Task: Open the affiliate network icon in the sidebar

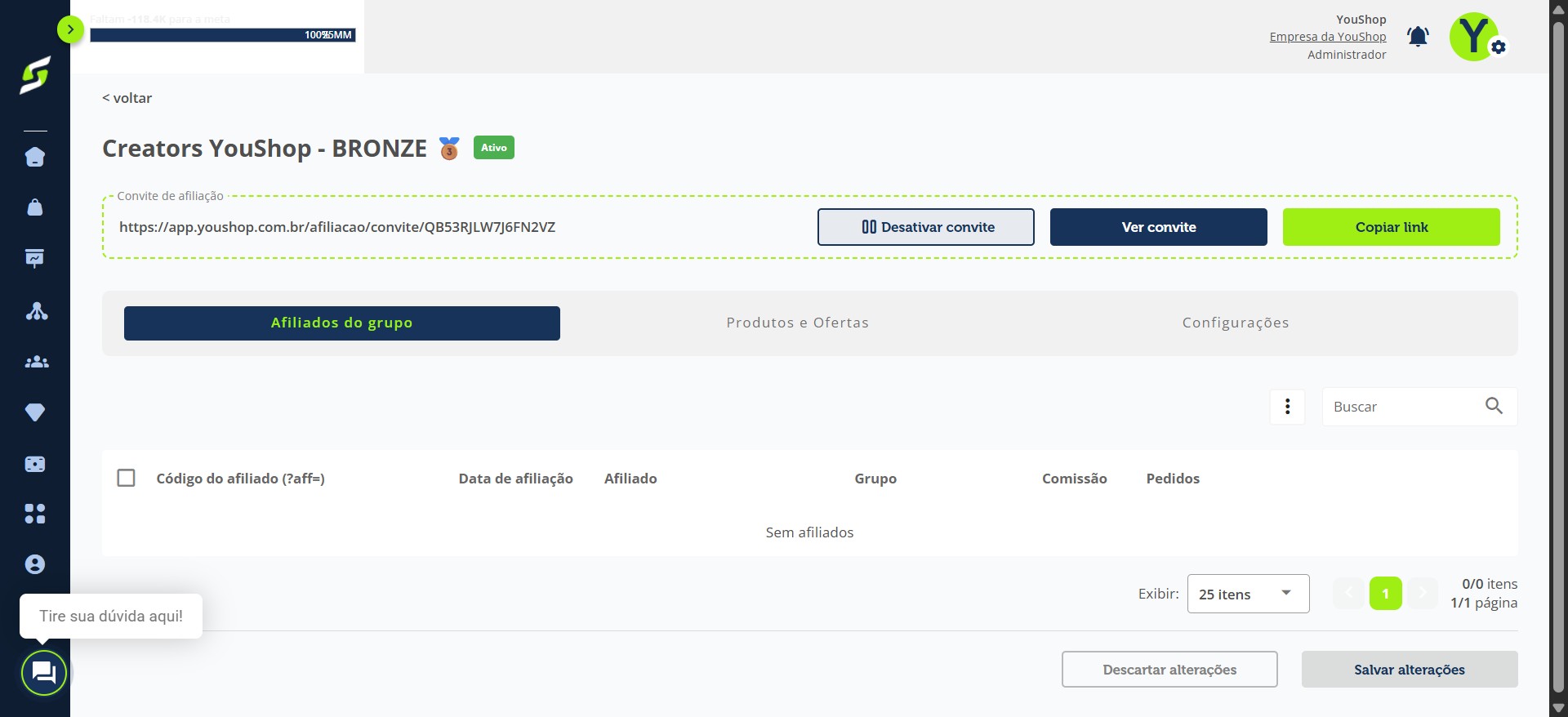Action: (x=36, y=310)
